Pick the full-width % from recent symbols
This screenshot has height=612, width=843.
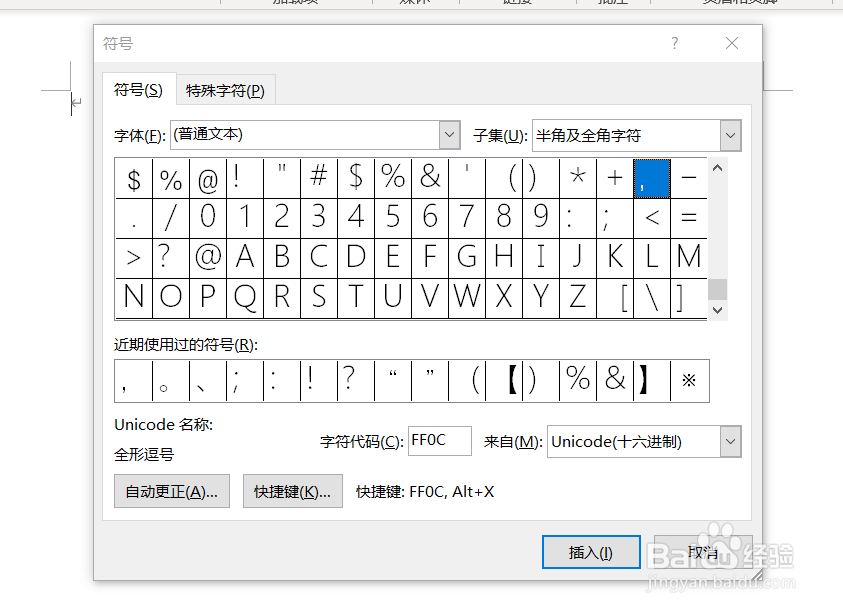tap(577, 381)
